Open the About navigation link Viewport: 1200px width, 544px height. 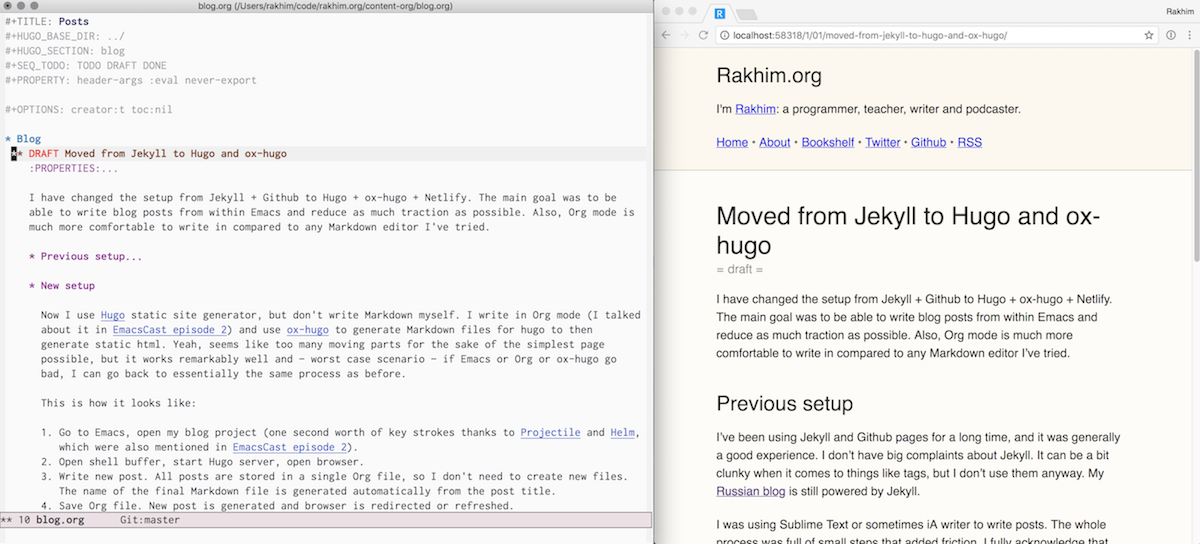[x=775, y=142]
